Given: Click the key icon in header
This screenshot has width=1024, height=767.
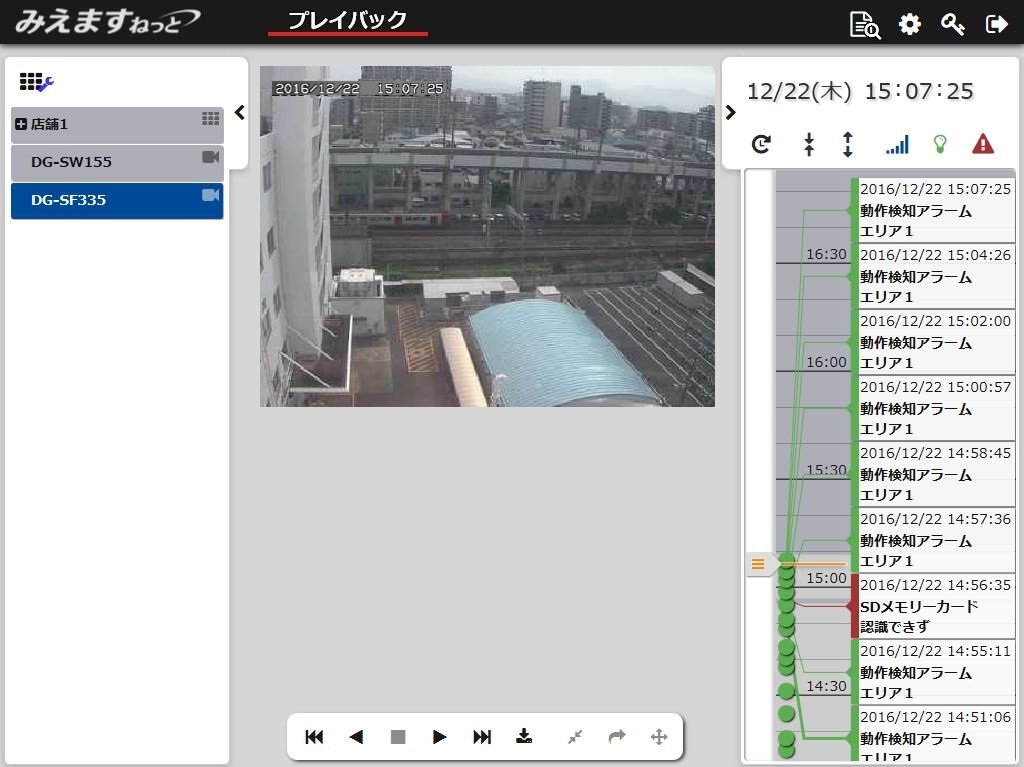Looking at the screenshot, I should [953, 24].
